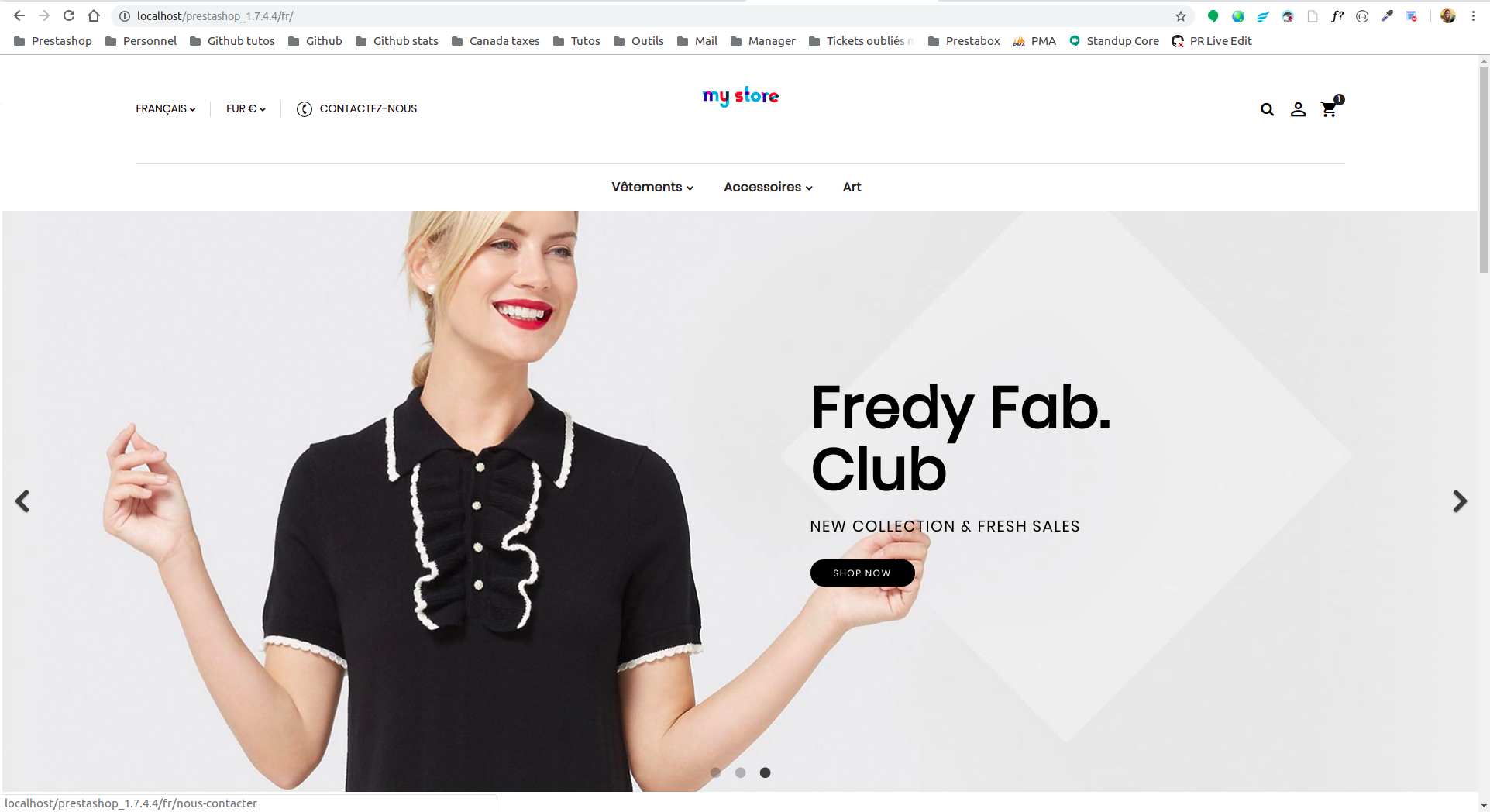1490x812 pixels.
Task: Open the Accessoires menu
Action: [768, 187]
